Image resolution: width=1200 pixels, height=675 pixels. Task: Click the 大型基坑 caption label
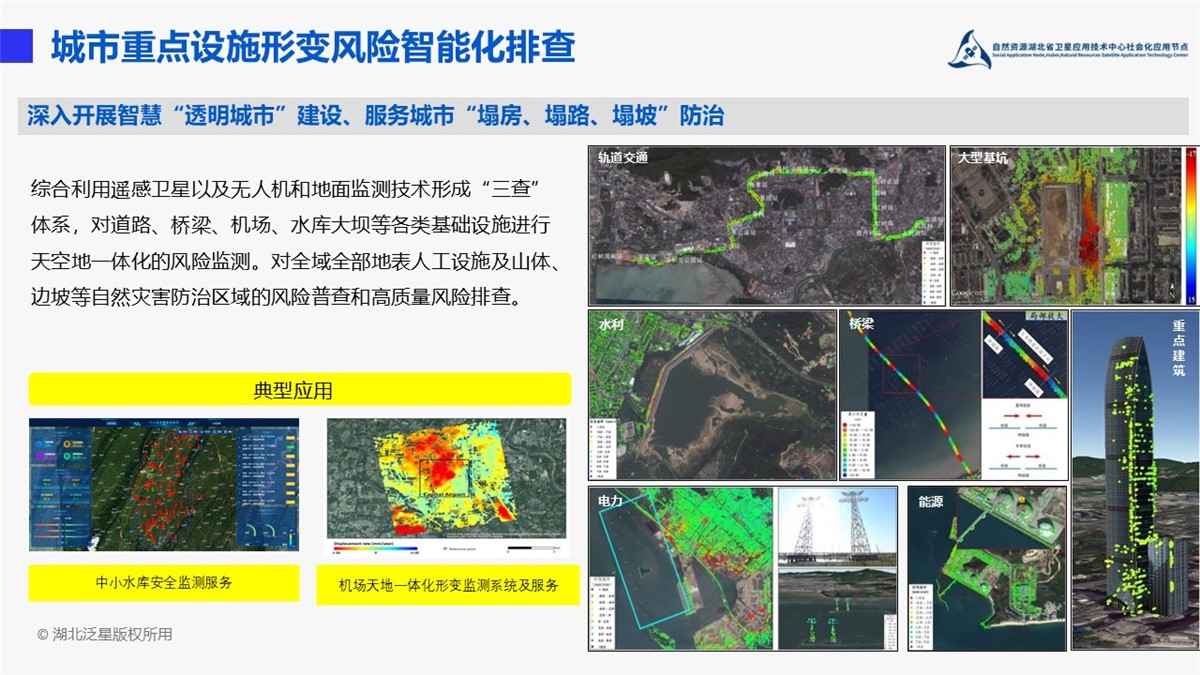pyautogui.click(x=985, y=158)
